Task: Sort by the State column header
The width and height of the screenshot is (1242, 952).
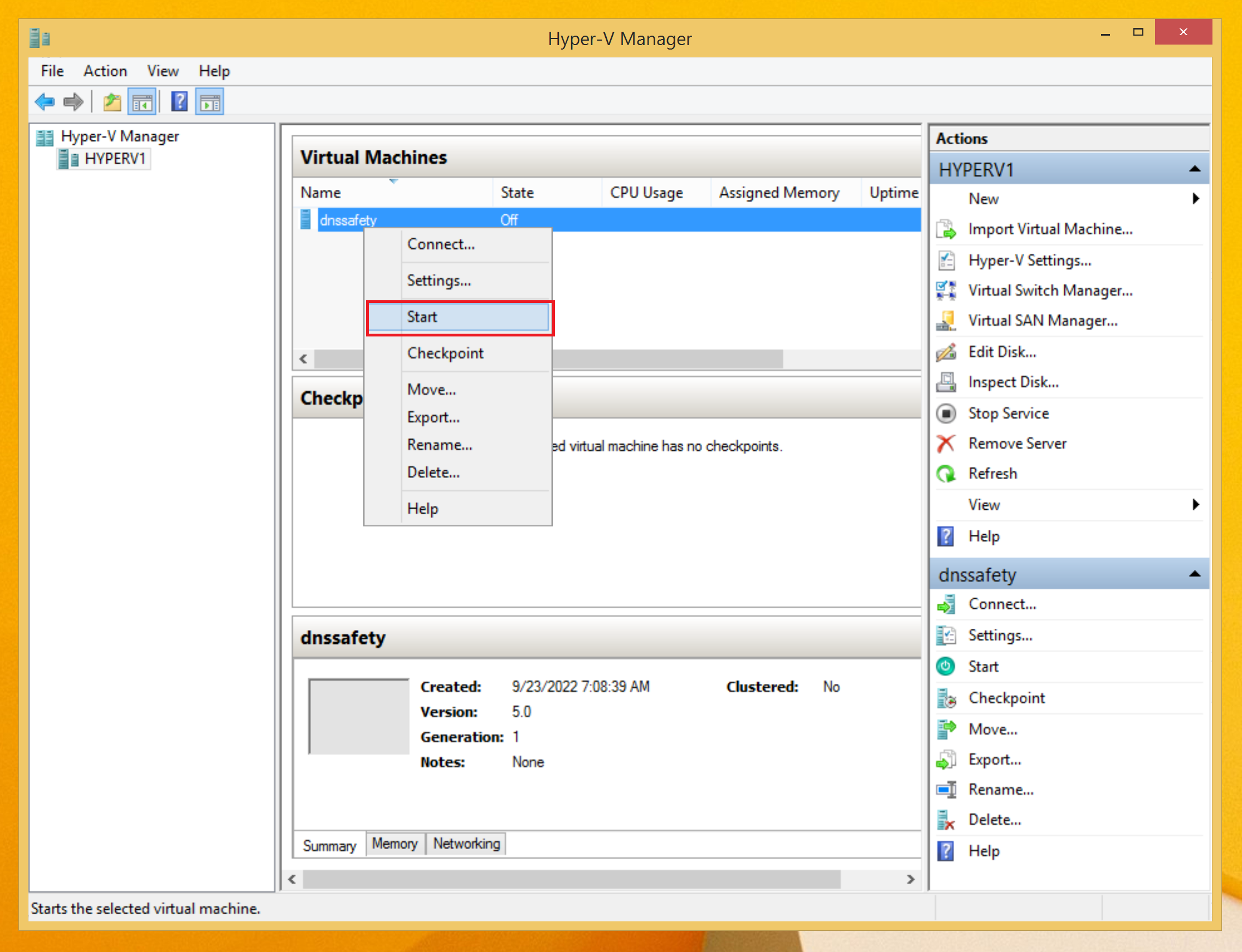Action: 547,193
